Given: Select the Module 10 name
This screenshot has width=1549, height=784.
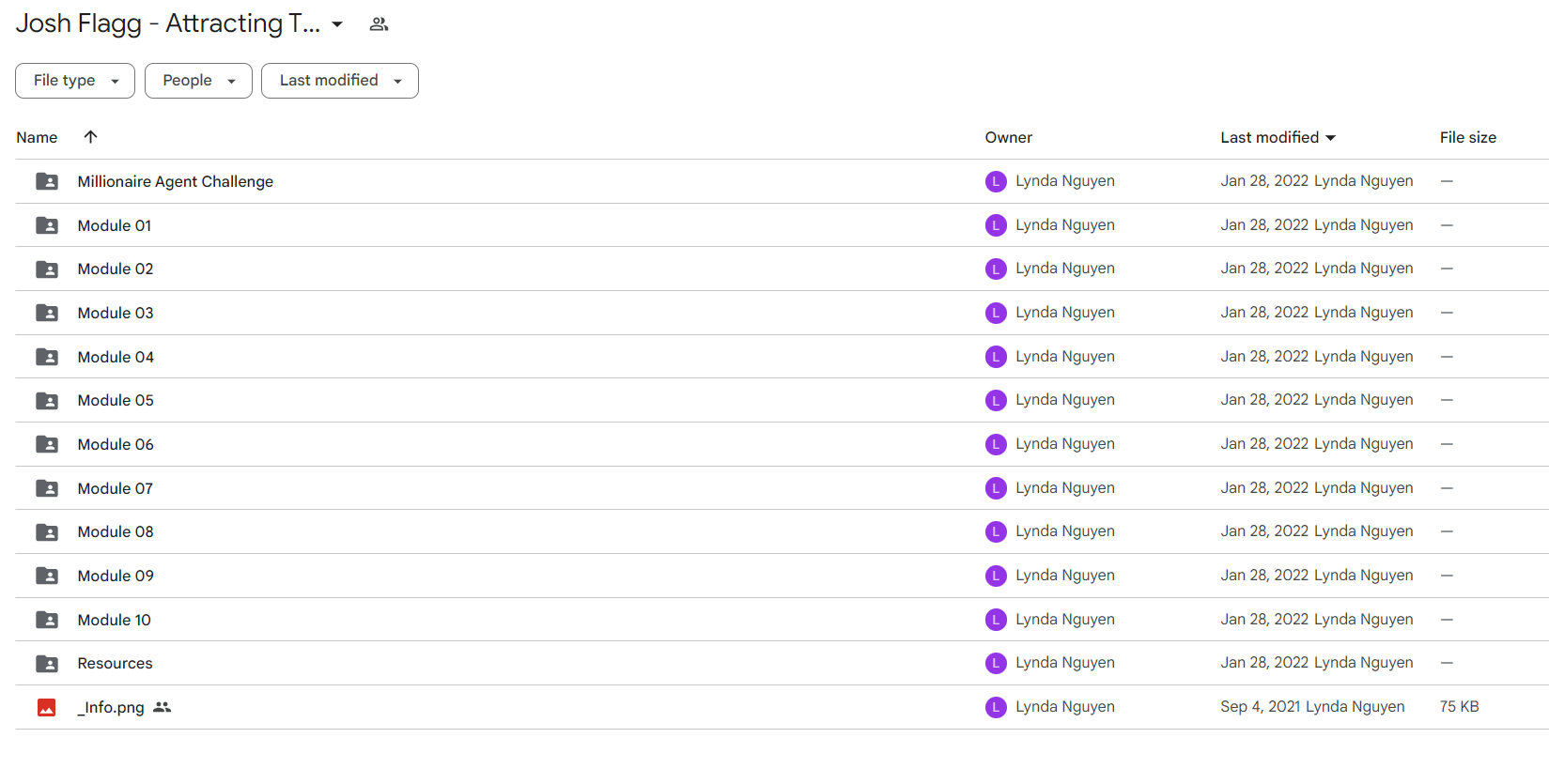Looking at the screenshot, I should (x=115, y=620).
